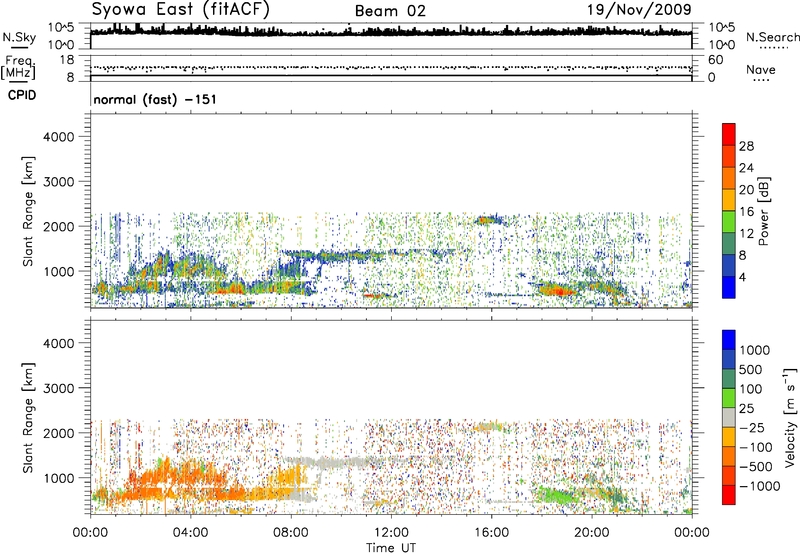Click the 'N.Sky' legend label
Image resolution: width=800 pixels, height=554 pixels.
[x=19, y=37]
